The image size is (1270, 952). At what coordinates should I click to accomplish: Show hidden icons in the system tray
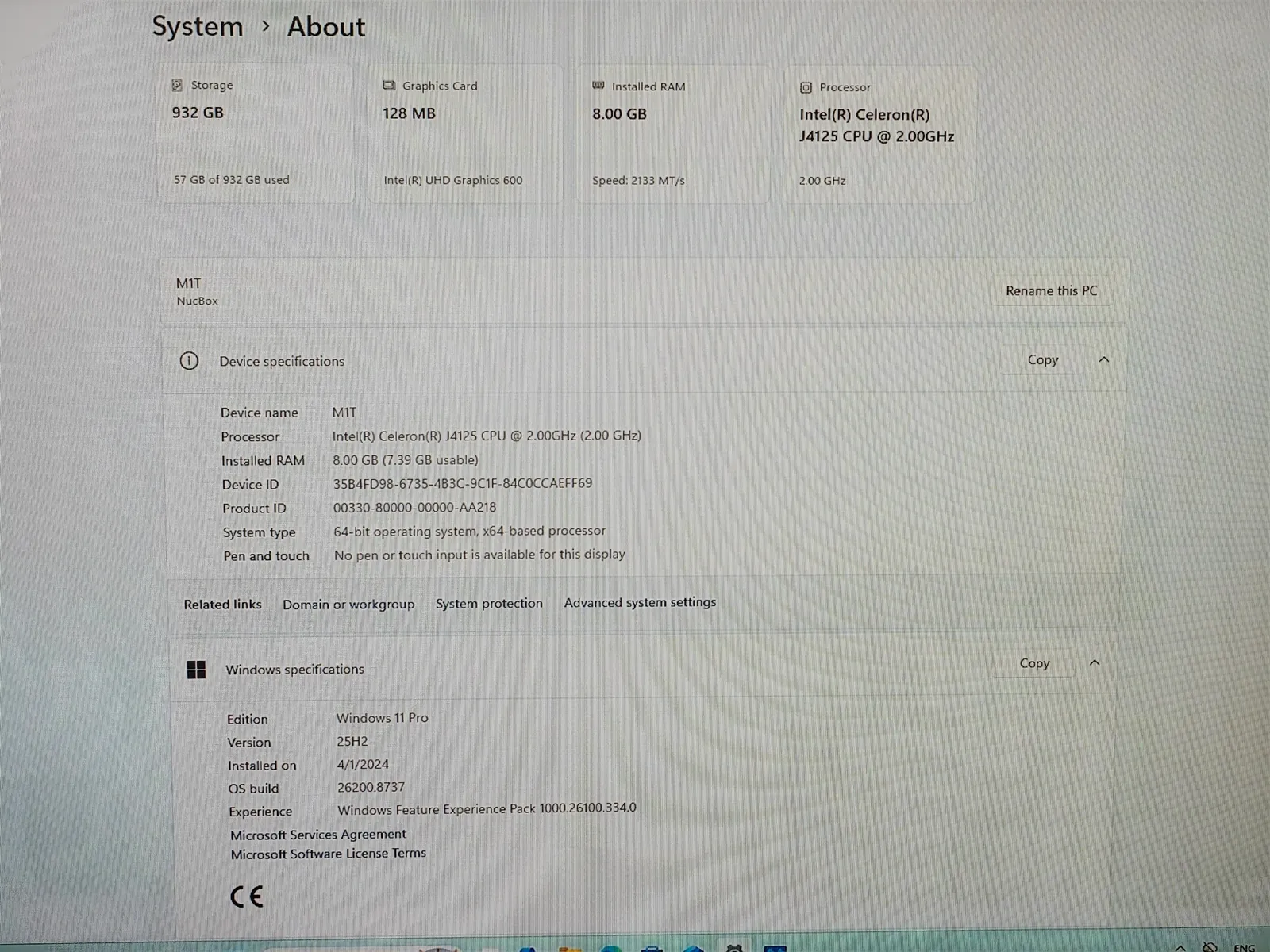pos(1180,947)
